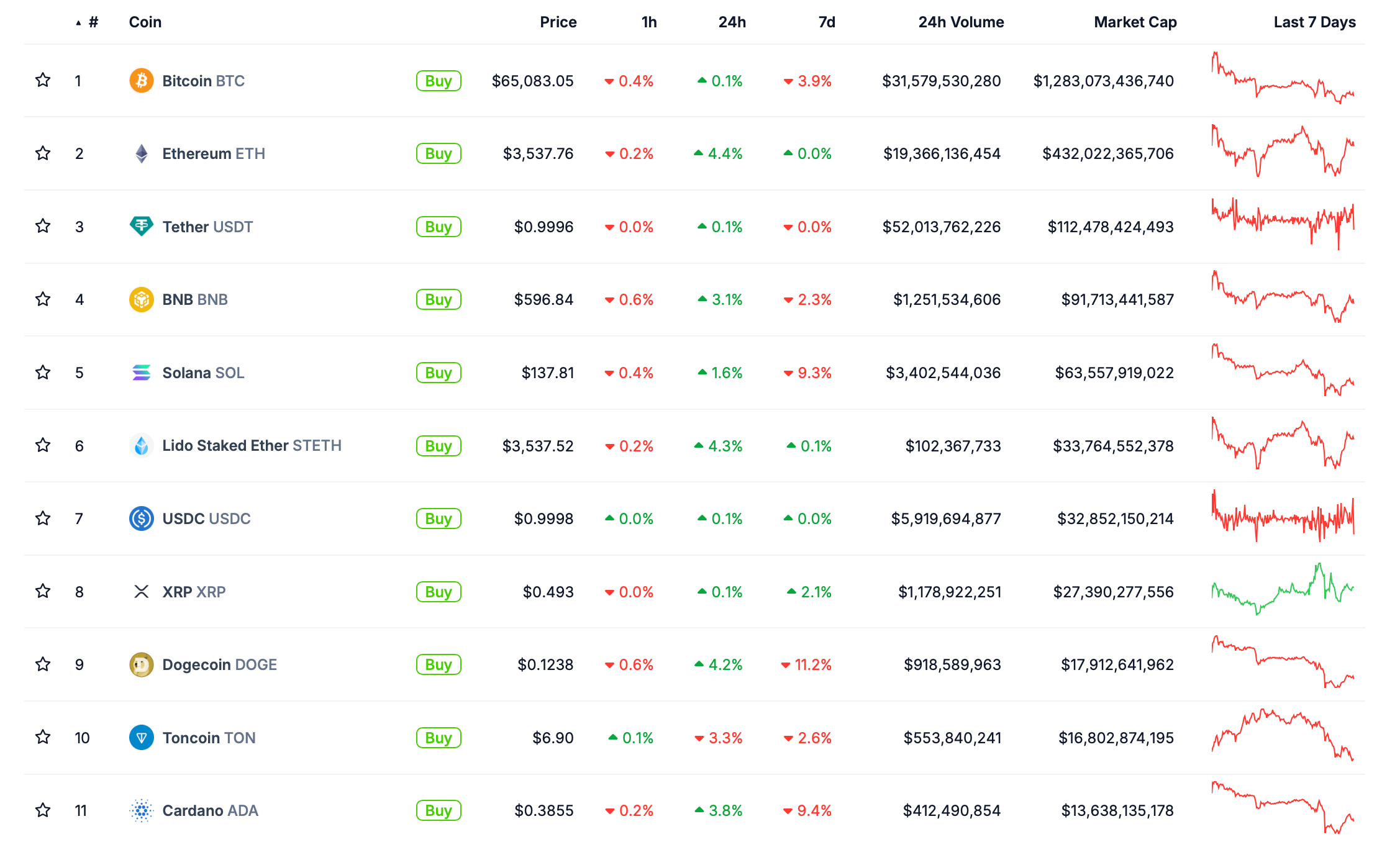This screenshot has height=842, width=1400.
Task: Click the Buy button for Toncoin
Action: pyautogui.click(x=439, y=738)
